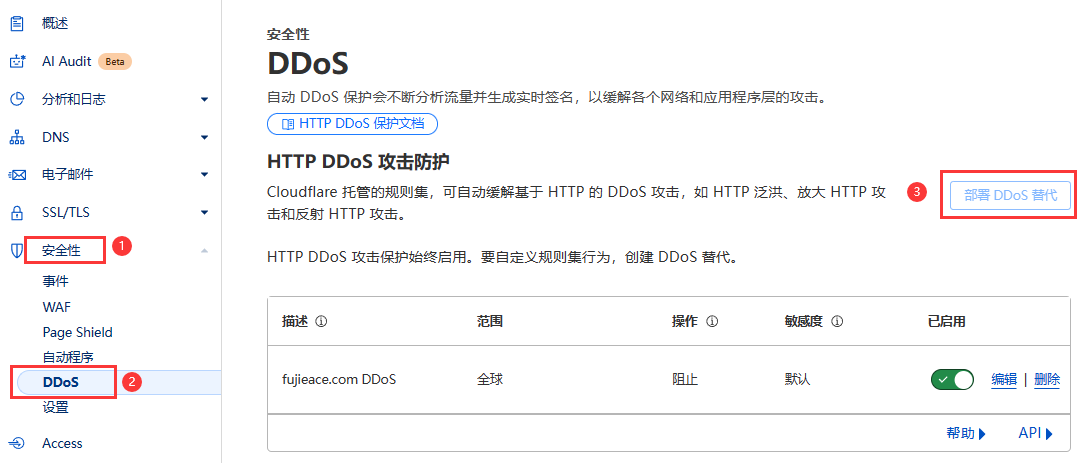The width and height of the screenshot is (1078, 463).
Task: Expand the API disclosure triangle
Action: pyautogui.click(x=1049, y=434)
